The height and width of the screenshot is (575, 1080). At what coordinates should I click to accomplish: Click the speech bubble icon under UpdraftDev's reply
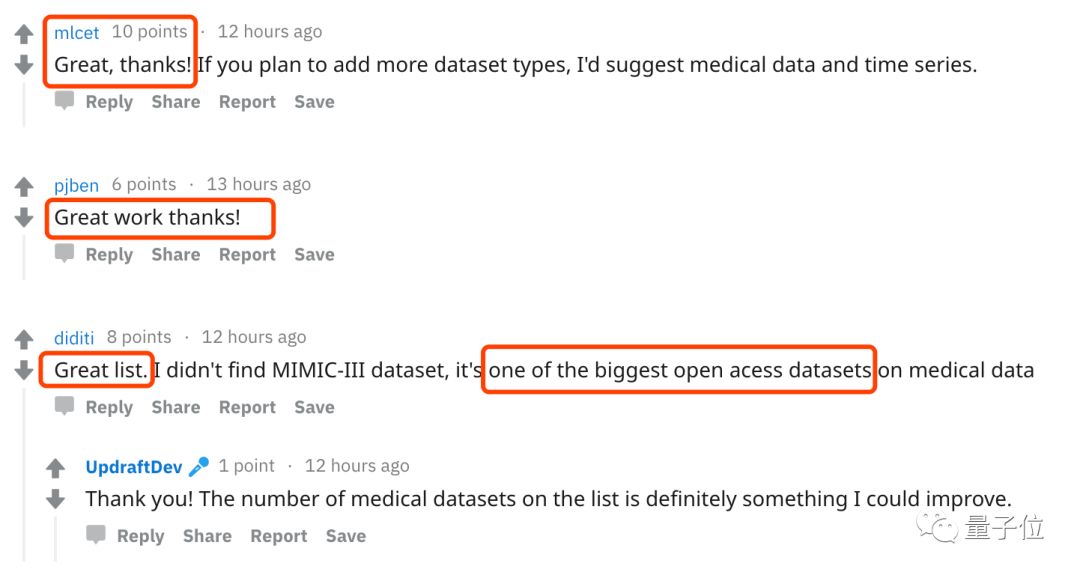96,535
